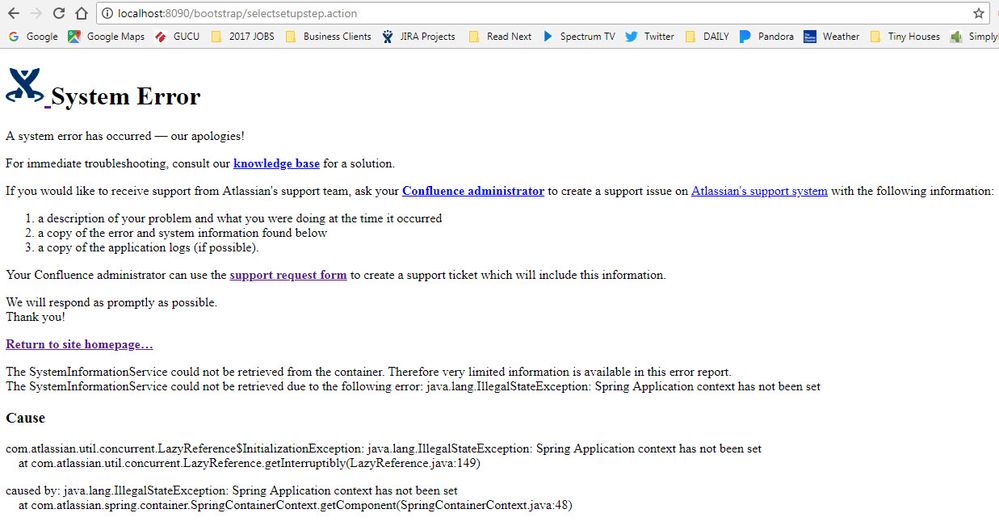Go to the browser Home icon
Viewport: 999px width, 523px height.
point(81,13)
